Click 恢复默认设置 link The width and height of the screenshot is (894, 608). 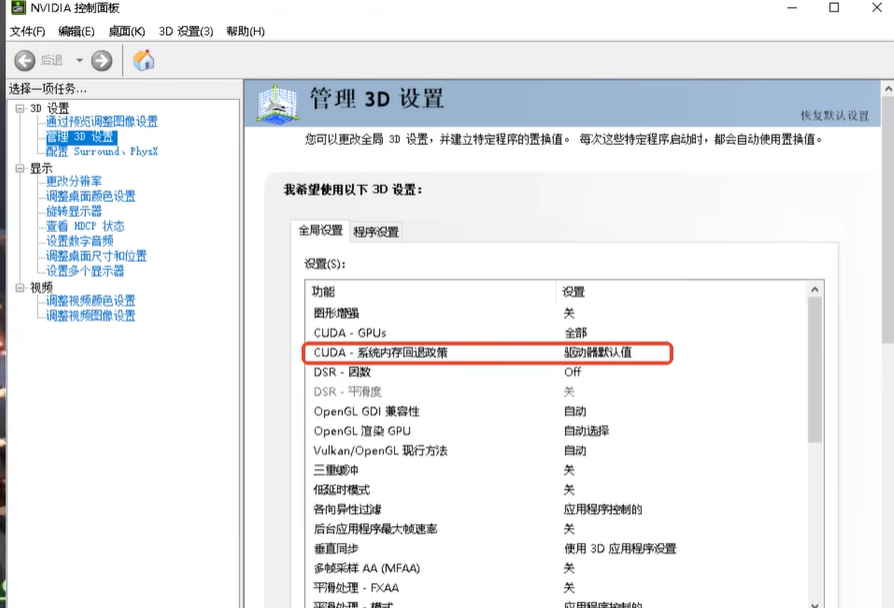(x=834, y=116)
